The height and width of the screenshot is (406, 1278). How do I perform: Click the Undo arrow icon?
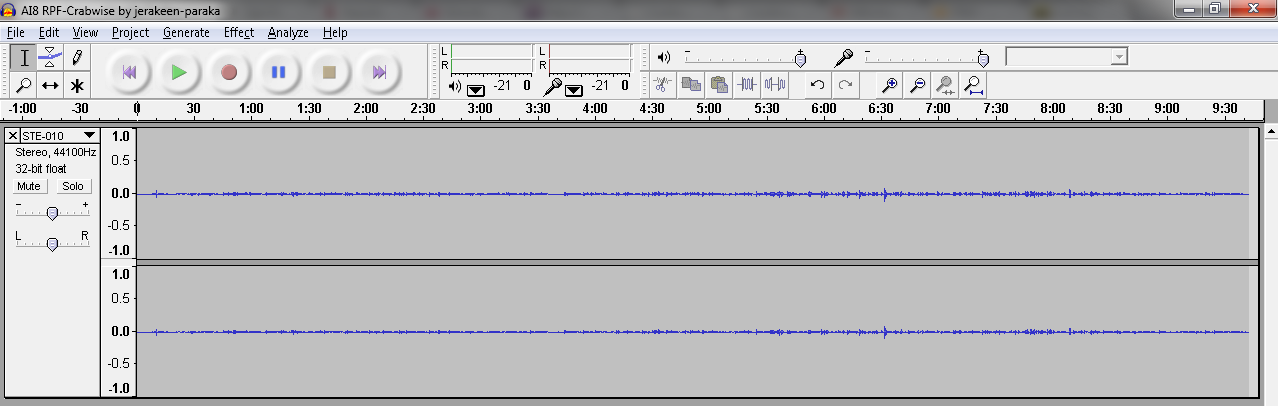(x=817, y=85)
